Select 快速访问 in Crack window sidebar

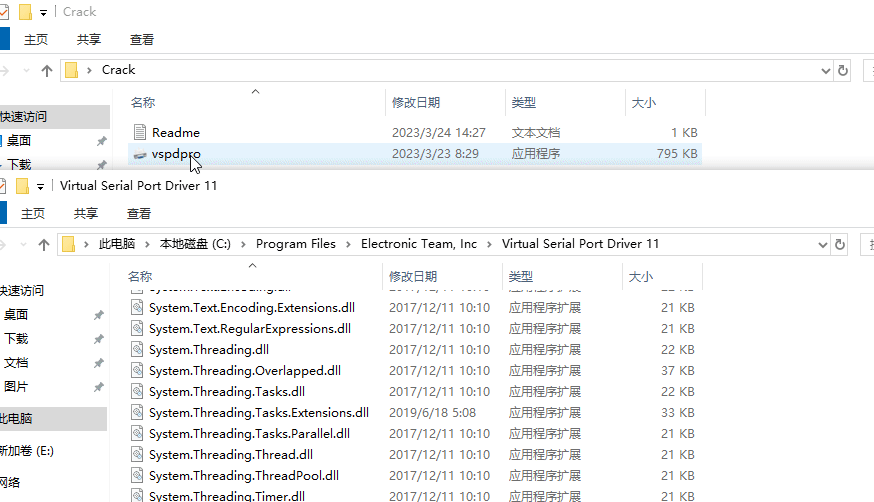point(23,116)
